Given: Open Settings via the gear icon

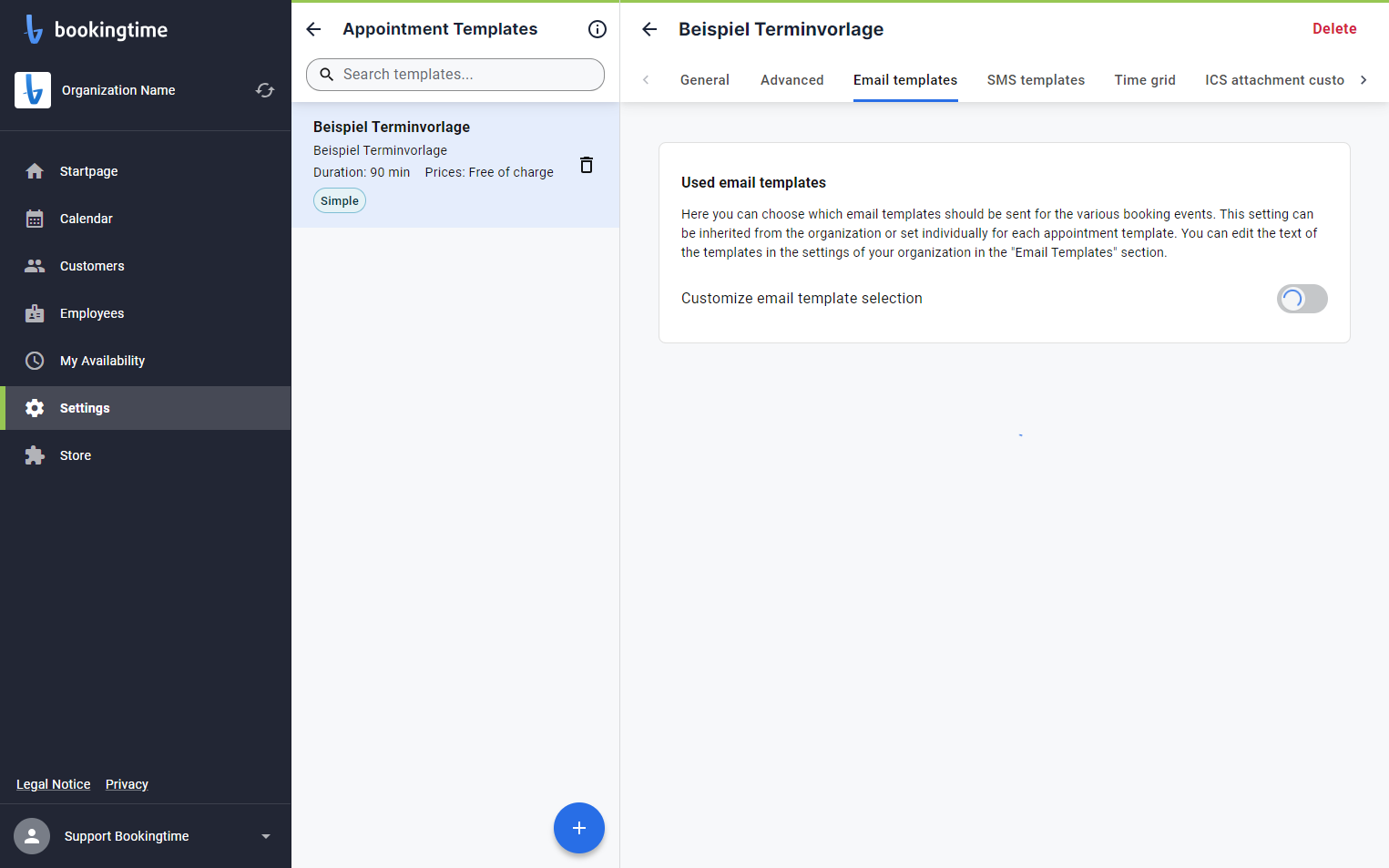Looking at the screenshot, I should coord(35,408).
